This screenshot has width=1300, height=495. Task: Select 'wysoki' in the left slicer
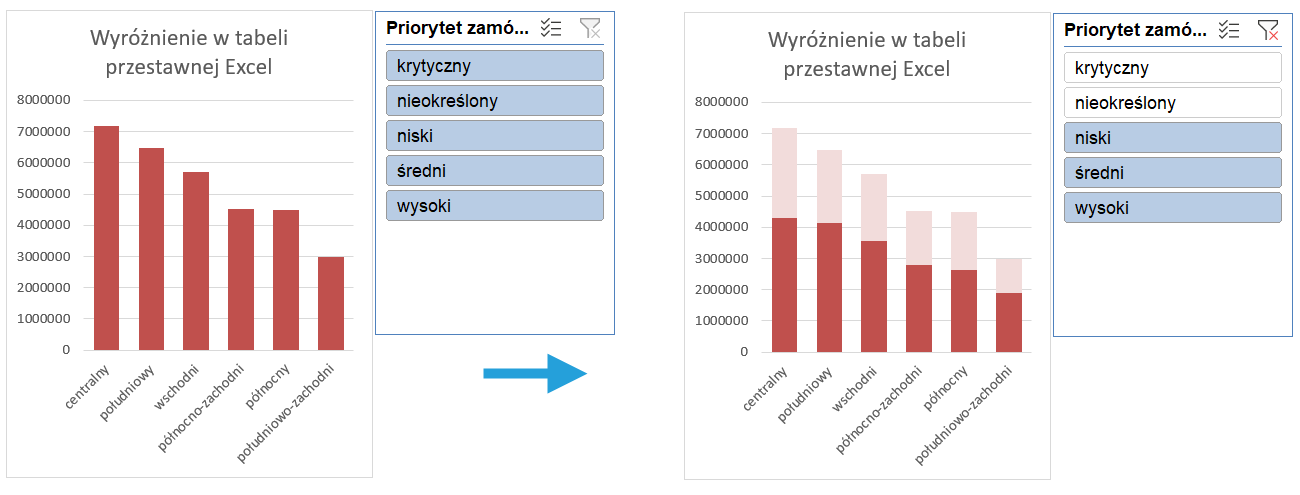(x=494, y=206)
